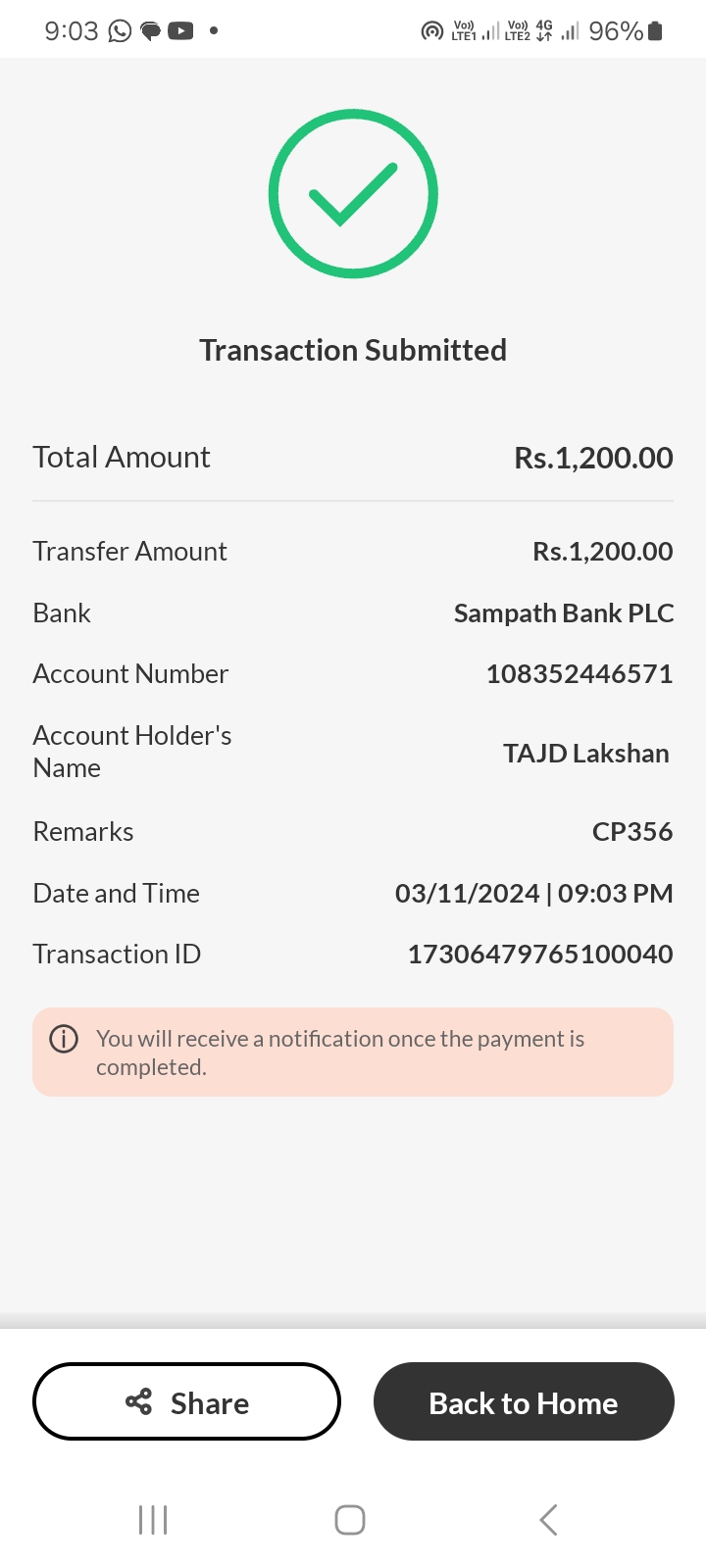The width and height of the screenshot is (706, 1568).
Task: Tap the account number 108352446571
Action: 579,674
